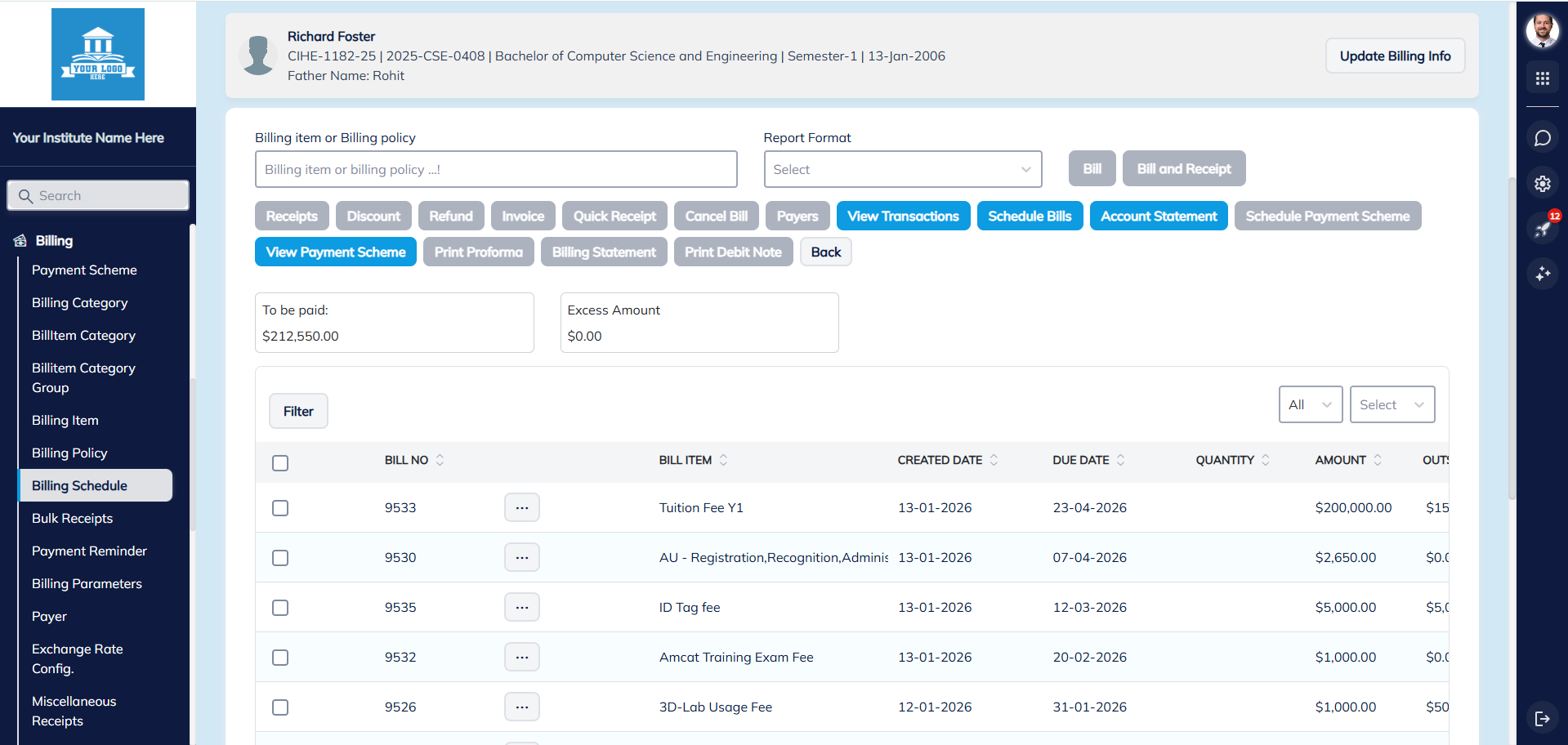1568x745 pixels.
Task: Go to Payment Scheme in the Billing menu
Action: [84, 270]
